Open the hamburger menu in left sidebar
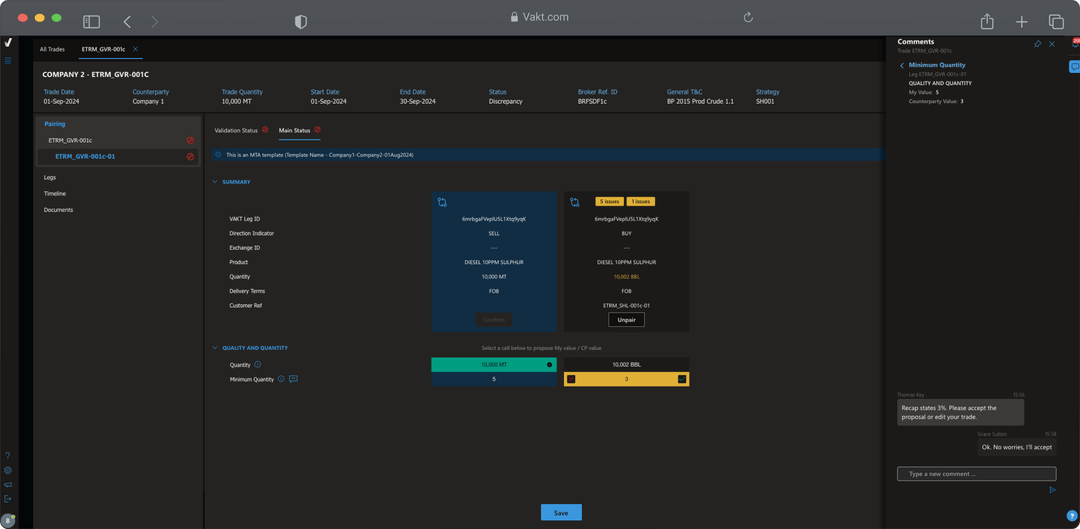 (8, 61)
